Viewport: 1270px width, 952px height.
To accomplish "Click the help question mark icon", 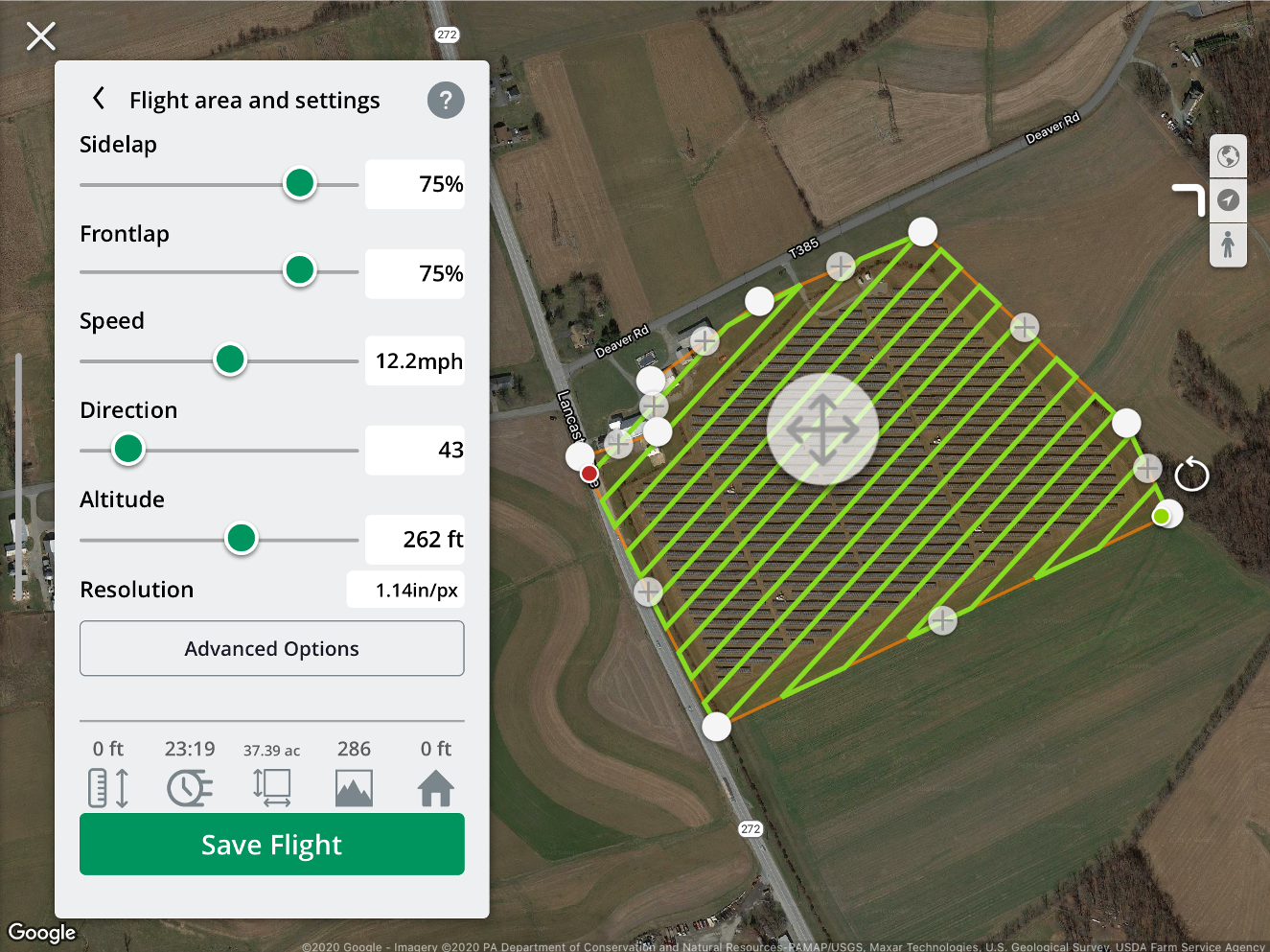I will pos(446,100).
